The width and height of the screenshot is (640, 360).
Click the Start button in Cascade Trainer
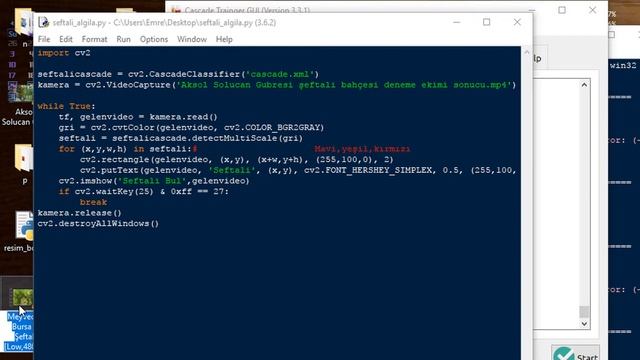tap(576, 353)
